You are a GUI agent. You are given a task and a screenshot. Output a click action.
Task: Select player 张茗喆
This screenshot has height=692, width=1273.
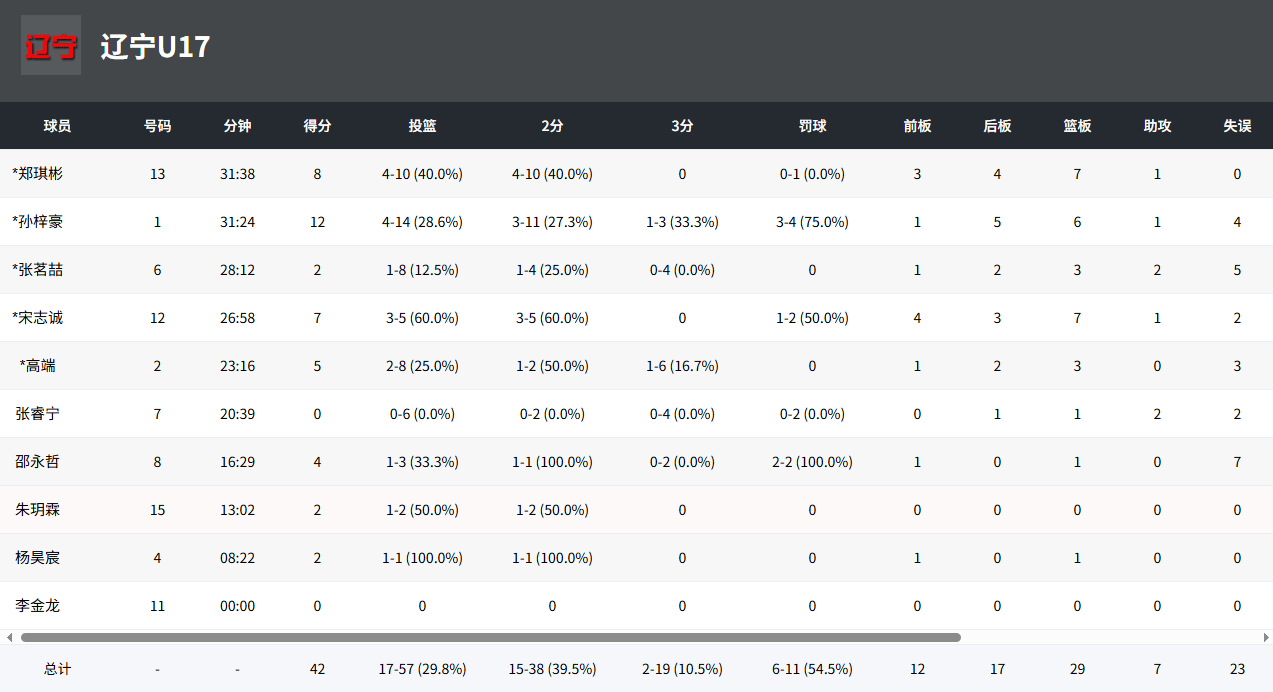coord(38,269)
